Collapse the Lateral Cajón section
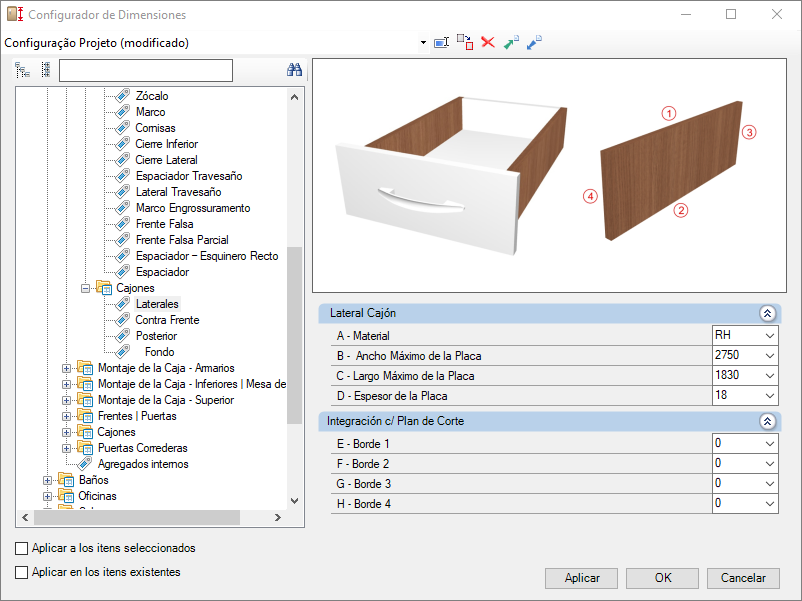This screenshot has height=601, width=802. click(767, 313)
